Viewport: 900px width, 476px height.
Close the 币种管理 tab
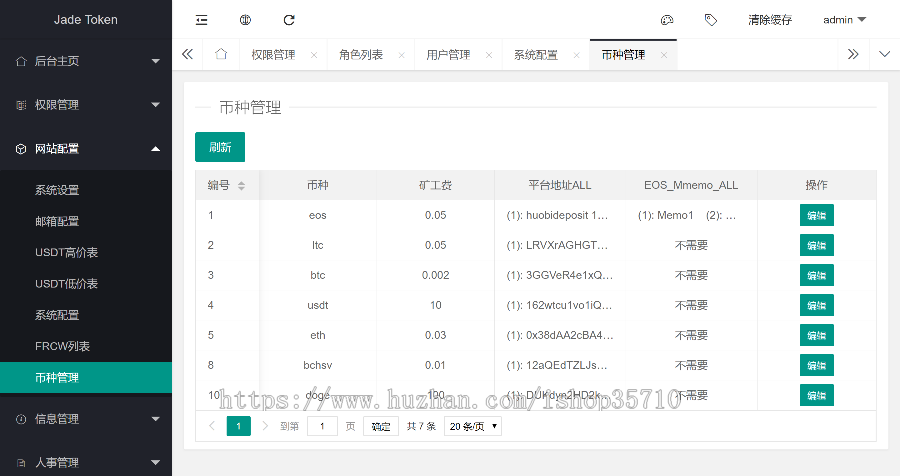coord(664,55)
